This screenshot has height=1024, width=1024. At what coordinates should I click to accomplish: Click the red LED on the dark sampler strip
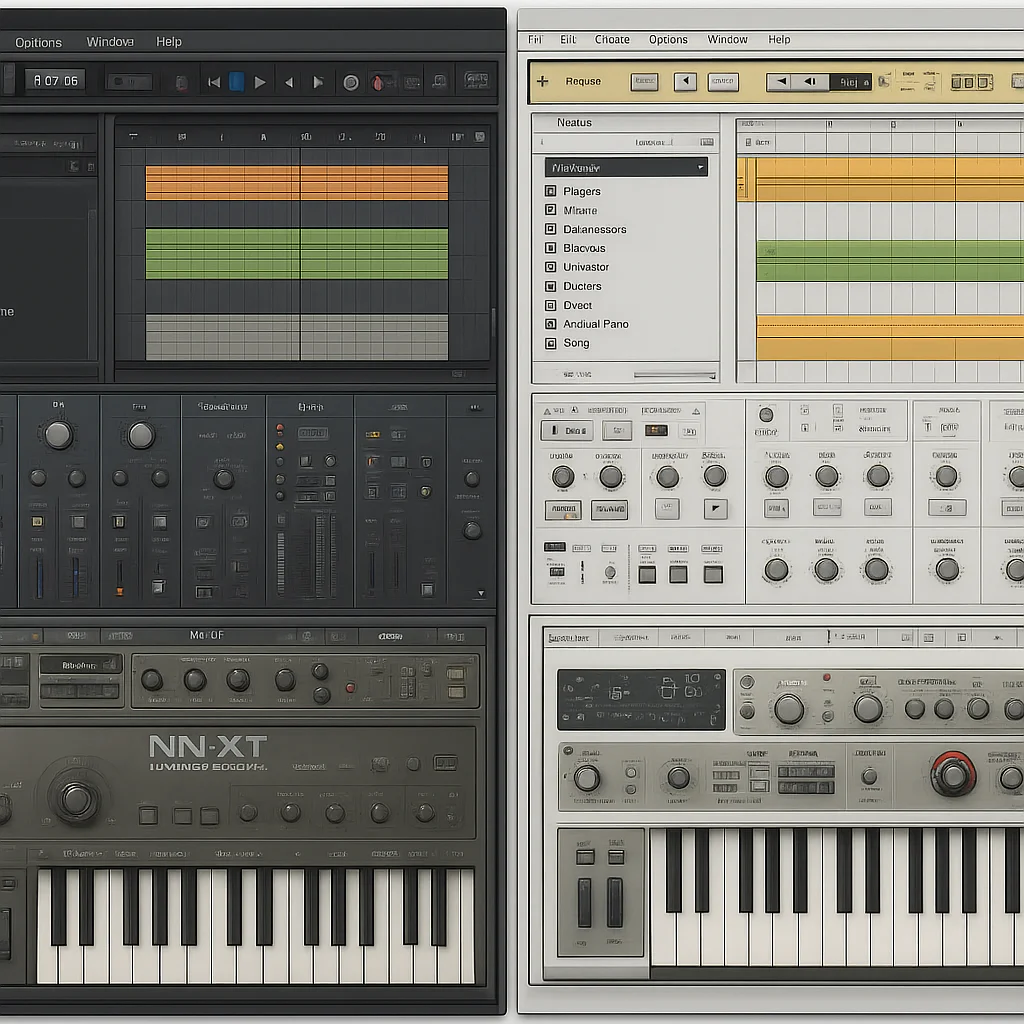(x=350, y=688)
